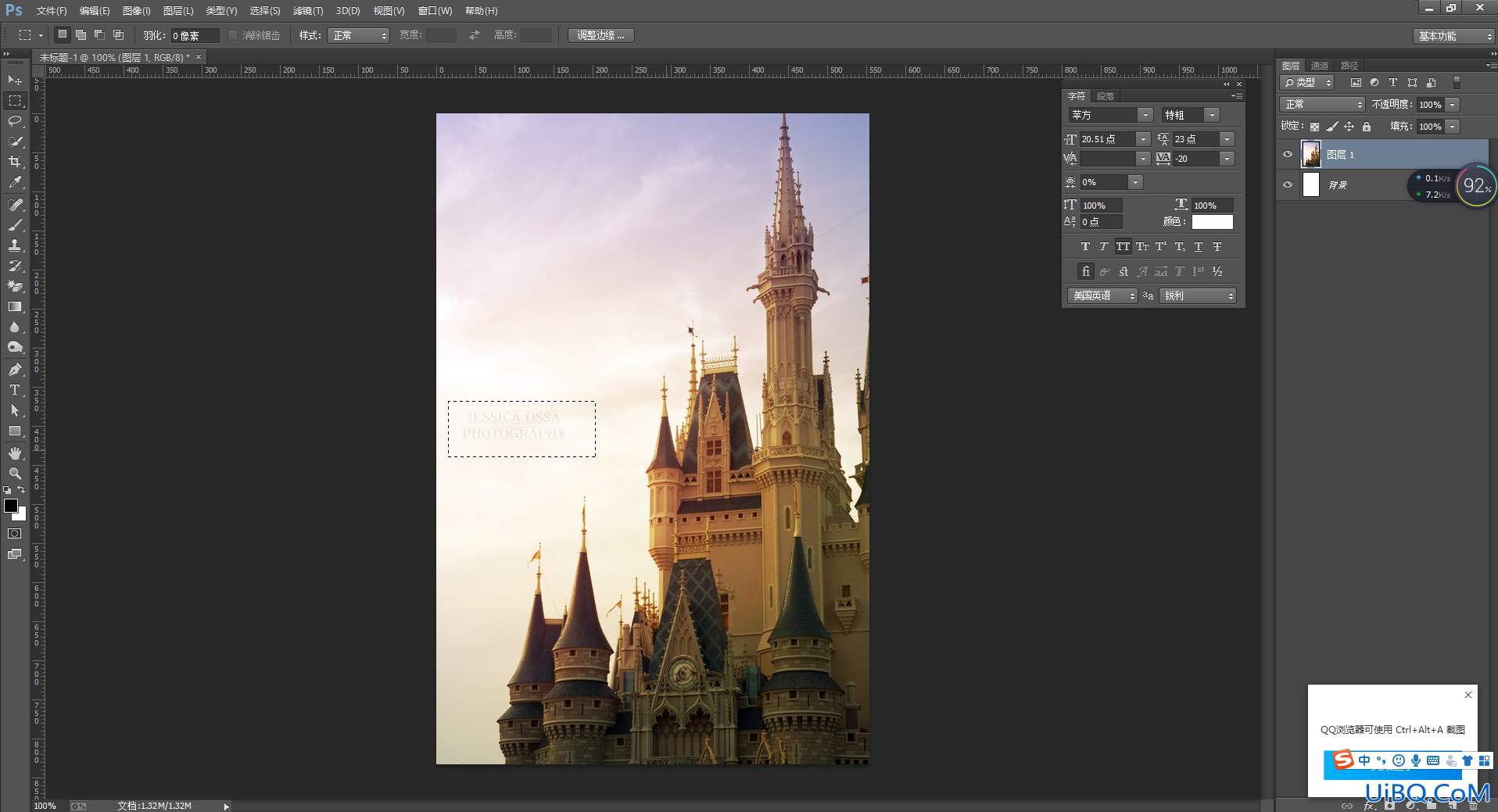Toggle Quick Mask mode
Screen dimensions: 1498x812
click(x=15, y=534)
